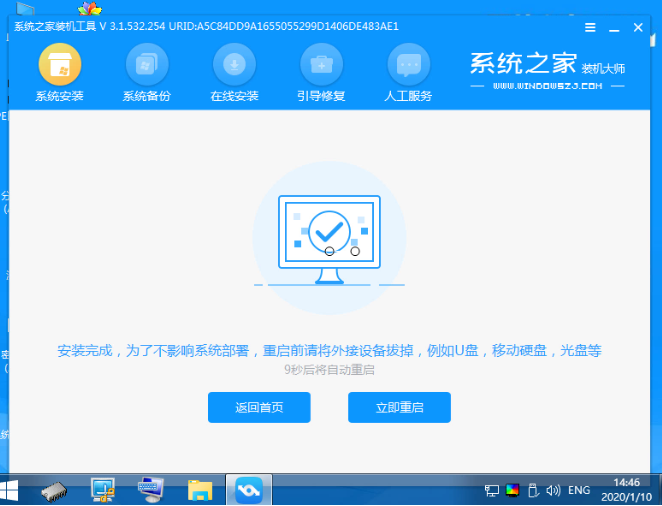Open the memory chip tool in taskbar
The image size is (662, 506).
[55, 490]
